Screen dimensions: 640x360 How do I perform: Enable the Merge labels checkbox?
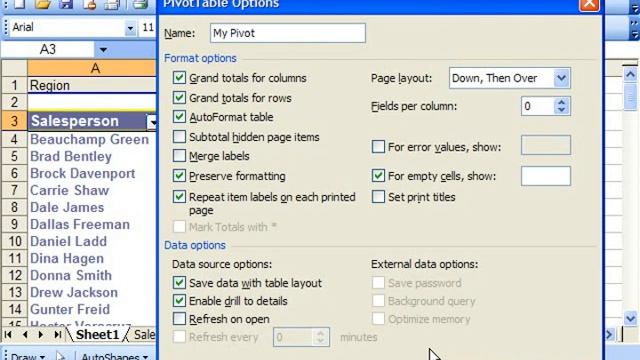pos(179,156)
